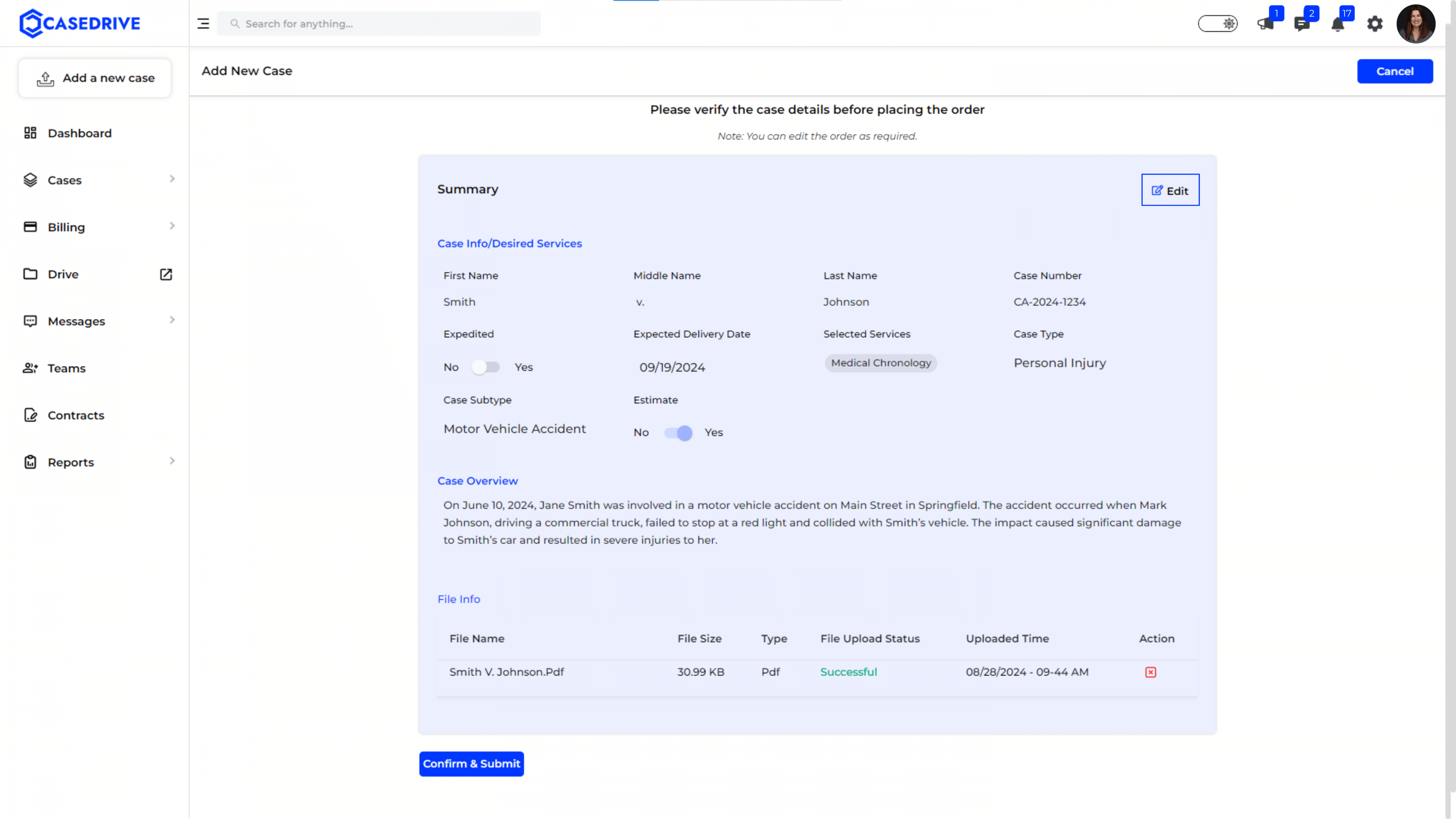
Task: Click the Medical Chronology service chip
Action: click(880, 363)
